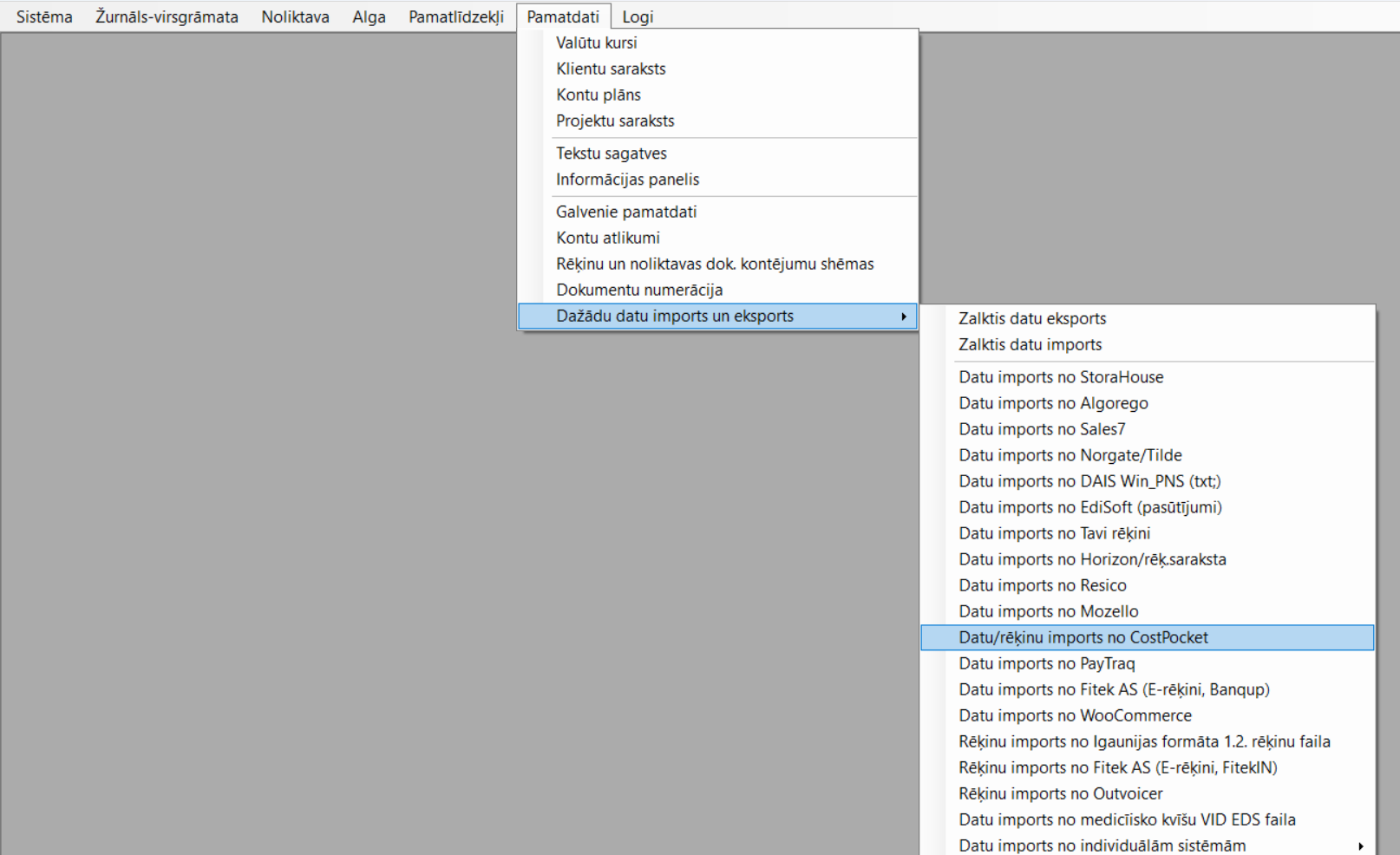The height and width of the screenshot is (855, 1400).
Task: Choose Datu imports no DAIS Win_PNS
Action: point(1148,481)
